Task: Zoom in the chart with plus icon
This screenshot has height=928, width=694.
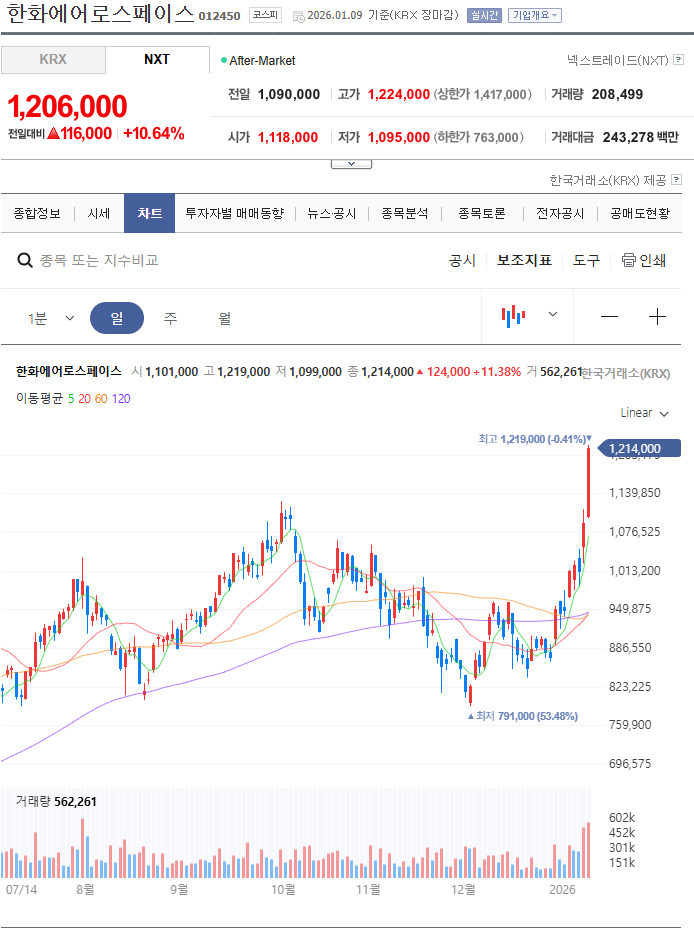Action: pyautogui.click(x=657, y=317)
